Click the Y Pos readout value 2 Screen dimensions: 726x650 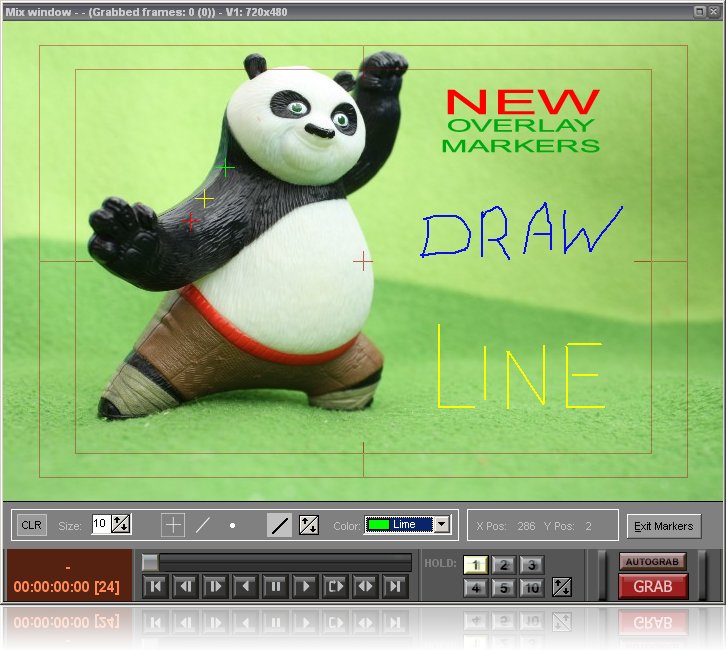(588, 526)
